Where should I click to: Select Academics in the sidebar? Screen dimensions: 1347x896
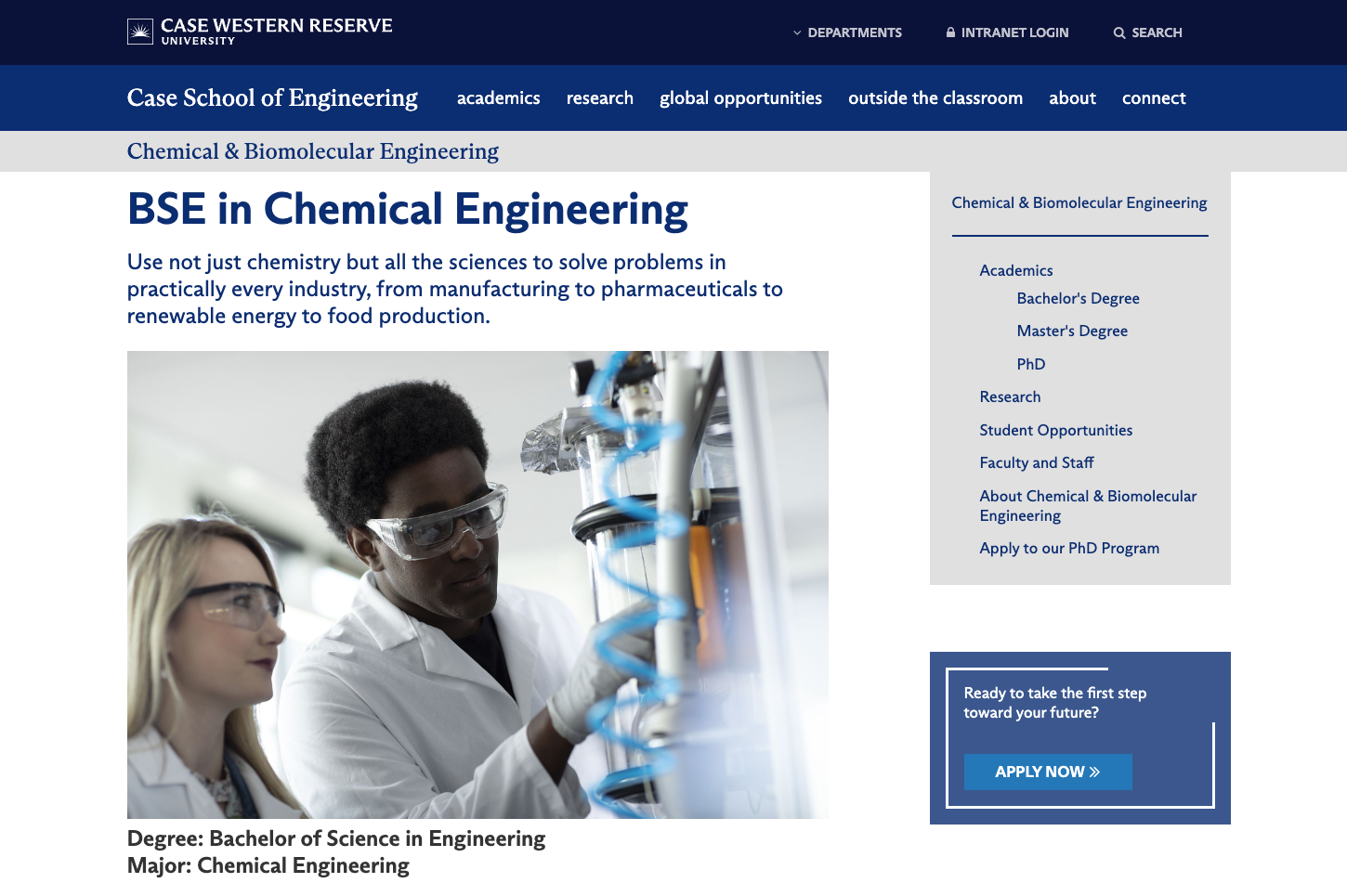point(1016,270)
